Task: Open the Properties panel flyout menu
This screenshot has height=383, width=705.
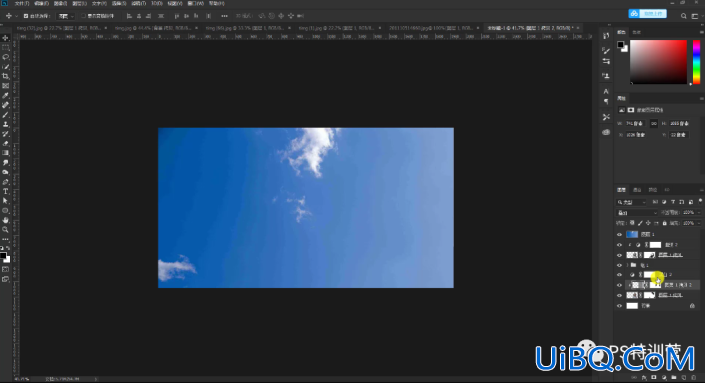Action: tap(701, 98)
